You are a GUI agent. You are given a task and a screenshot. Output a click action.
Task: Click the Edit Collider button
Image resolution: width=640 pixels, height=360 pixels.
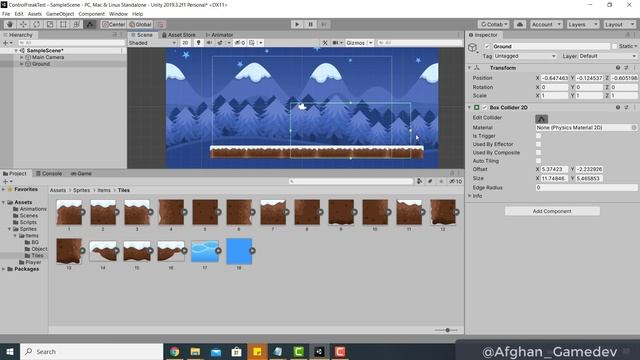pyautogui.click(x=541, y=118)
